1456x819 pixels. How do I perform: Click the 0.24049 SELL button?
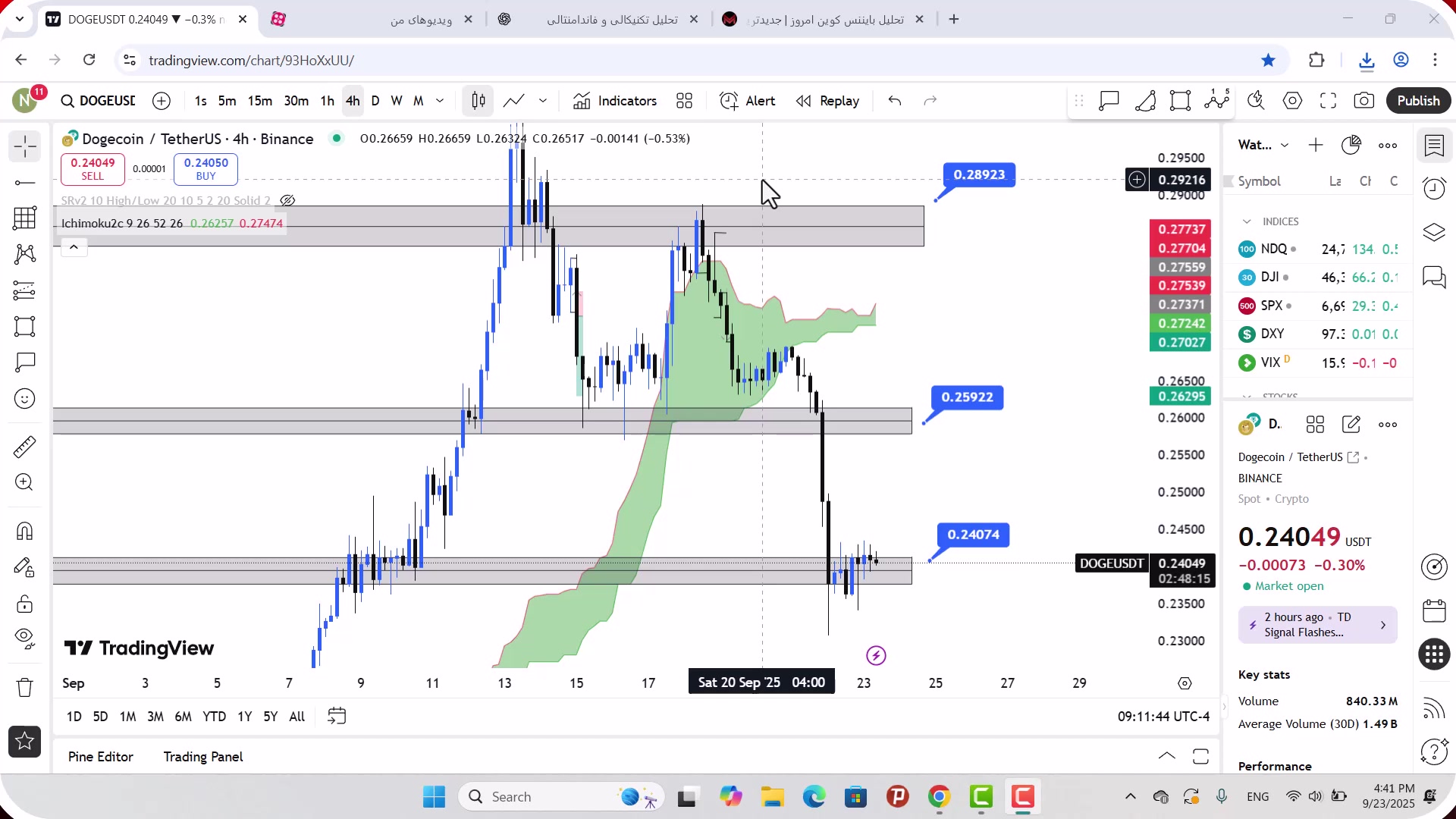(93, 168)
